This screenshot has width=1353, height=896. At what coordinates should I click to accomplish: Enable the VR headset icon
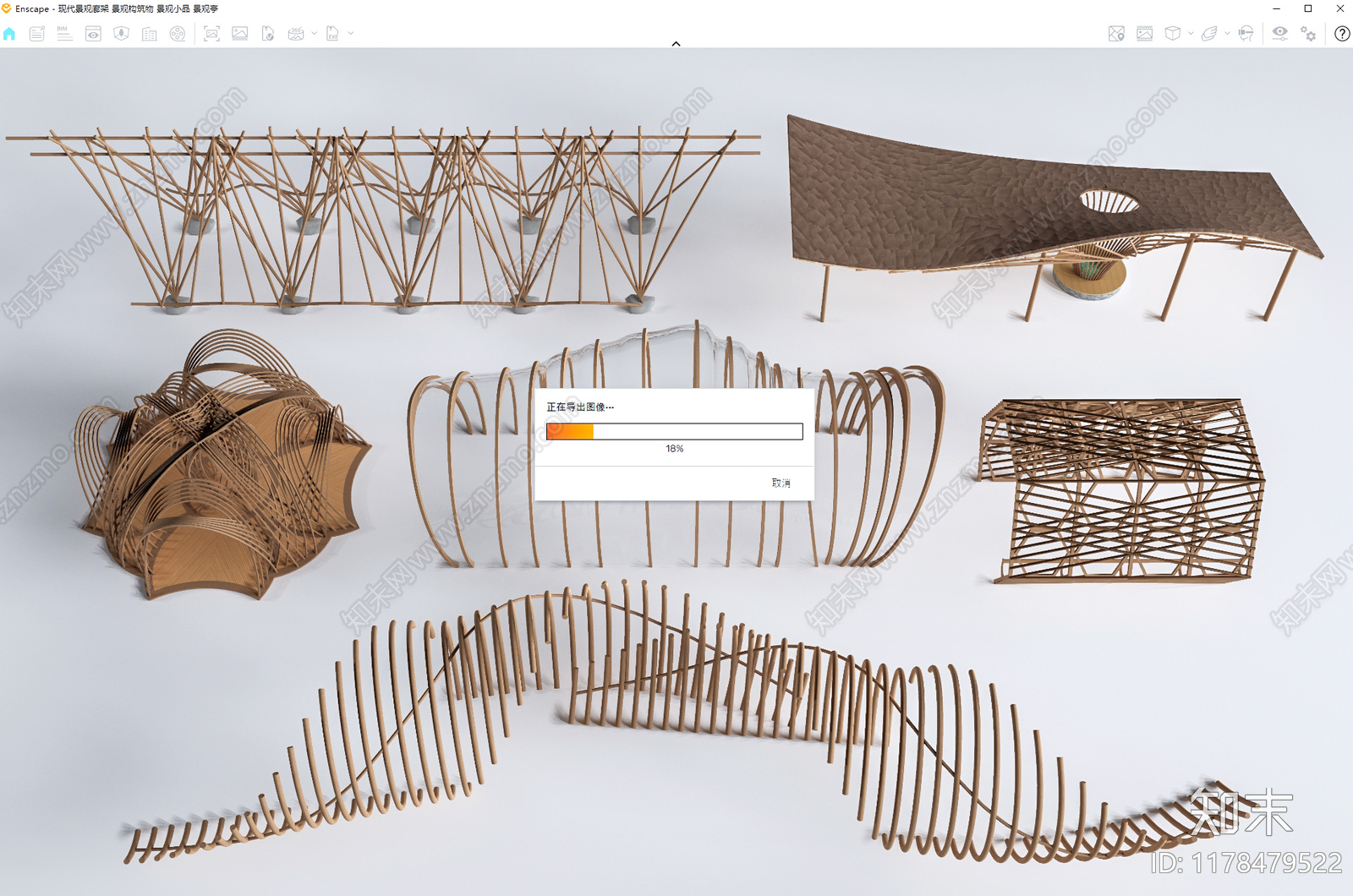pos(1246,34)
